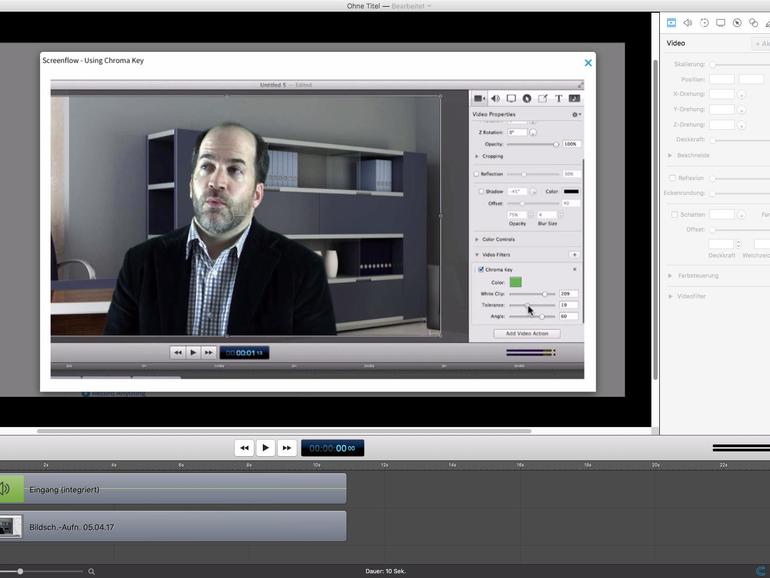Open the gear menu beside Video Properties
770x578 pixels.
click(576, 114)
